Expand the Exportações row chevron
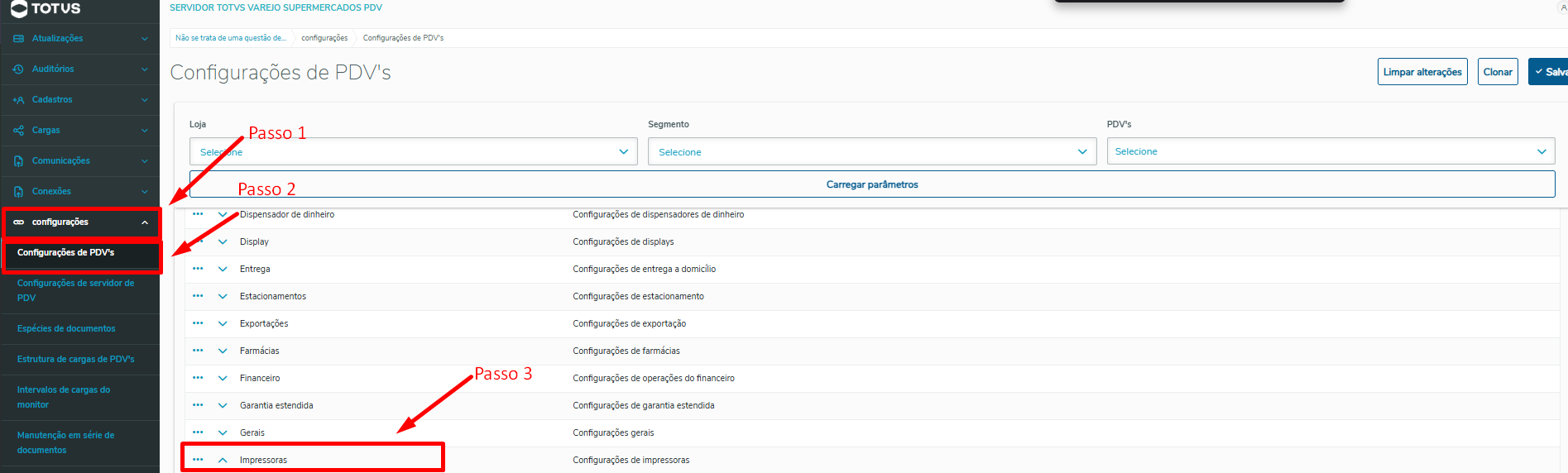1568x473 pixels. [223, 323]
